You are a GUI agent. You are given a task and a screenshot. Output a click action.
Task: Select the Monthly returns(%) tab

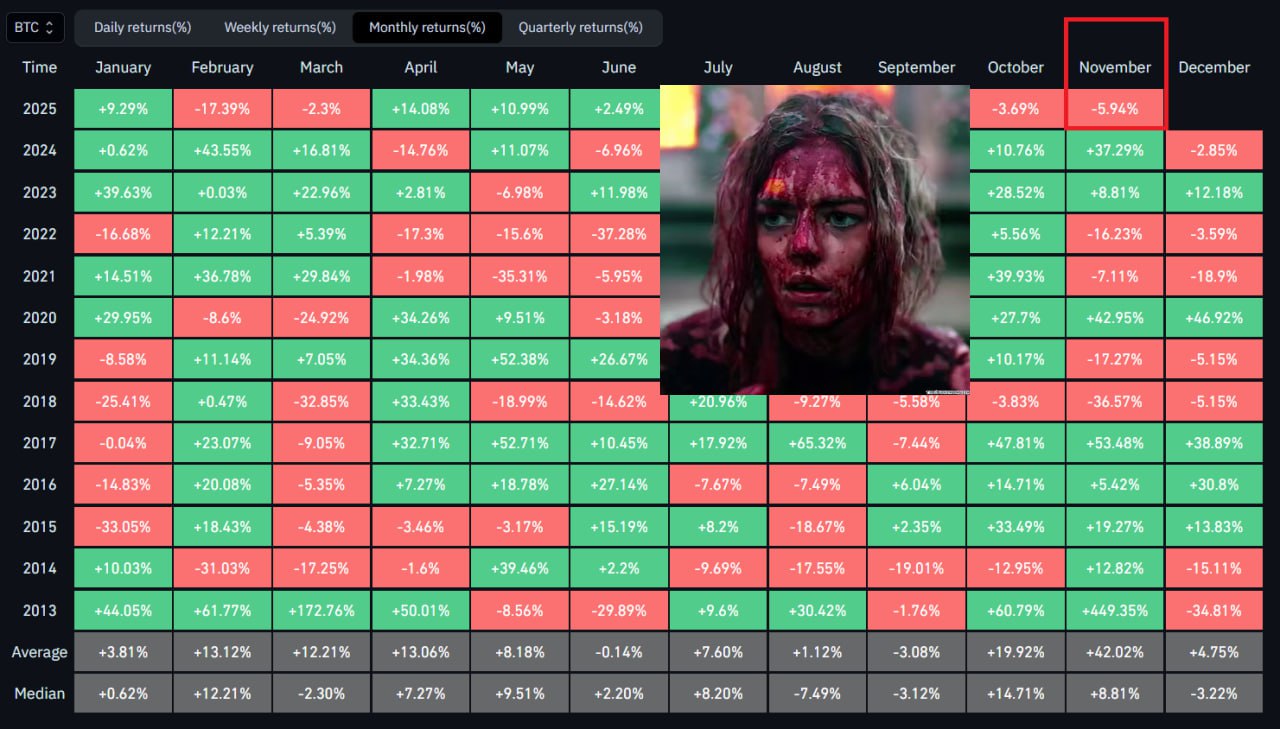tap(427, 27)
